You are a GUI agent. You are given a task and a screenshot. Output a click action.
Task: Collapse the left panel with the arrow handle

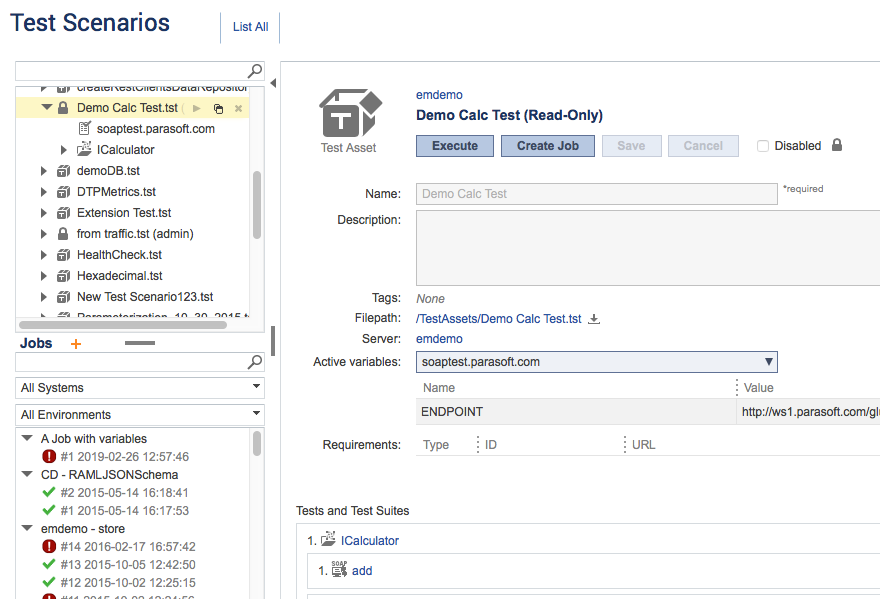(273, 83)
